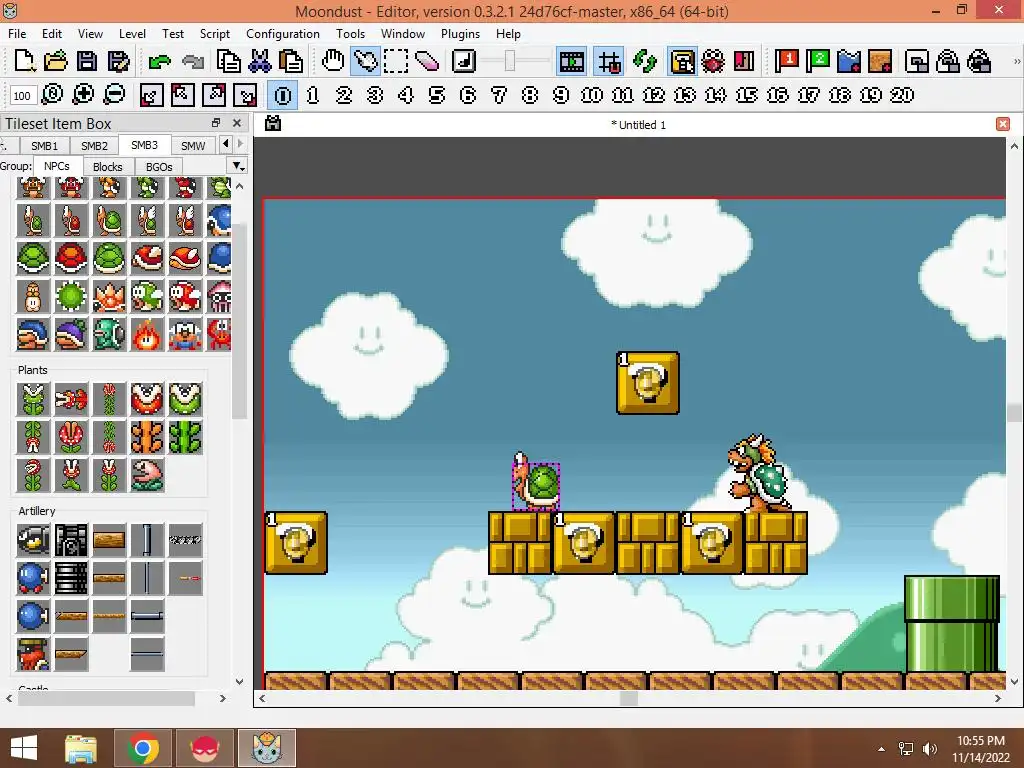Pick the green Koopa shell NPC

coord(33,257)
